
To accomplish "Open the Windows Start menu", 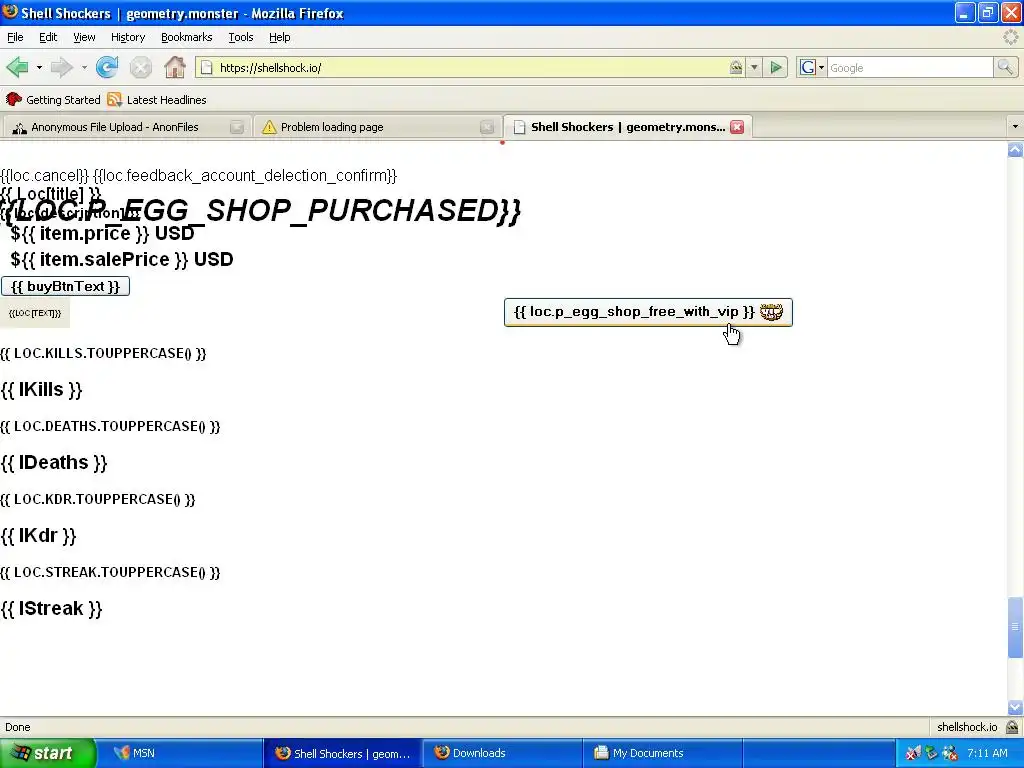I will [x=48, y=753].
